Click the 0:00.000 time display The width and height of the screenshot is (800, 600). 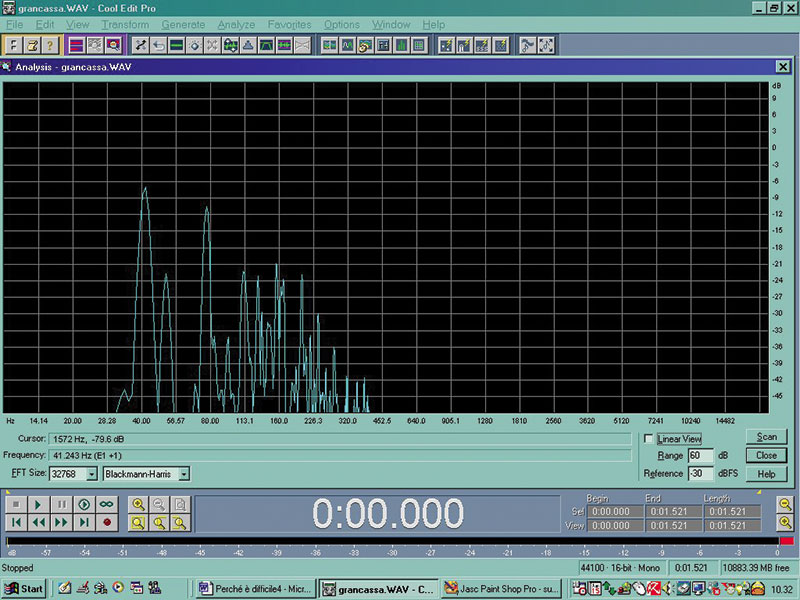(388, 513)
